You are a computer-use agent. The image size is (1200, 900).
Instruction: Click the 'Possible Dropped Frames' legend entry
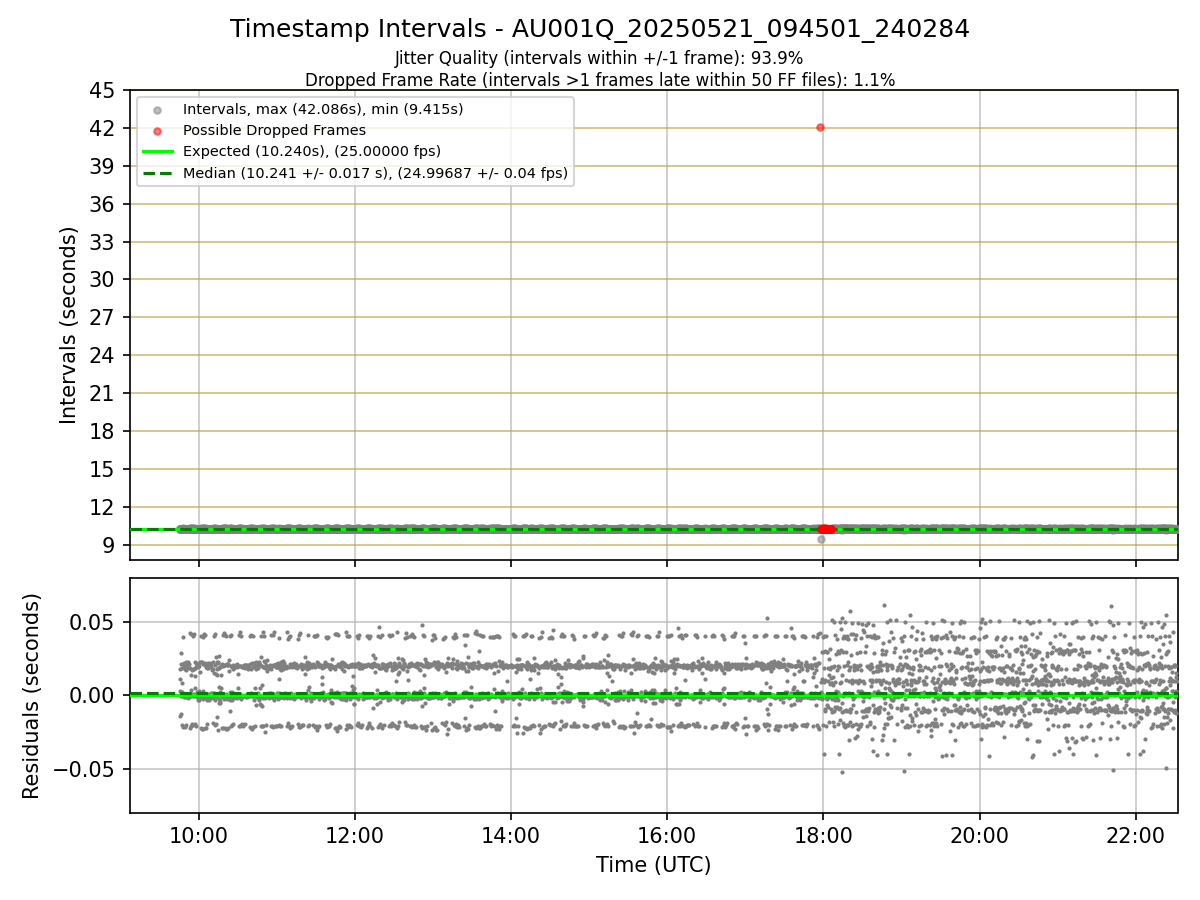pyautogui.click(x=274, y=130)
